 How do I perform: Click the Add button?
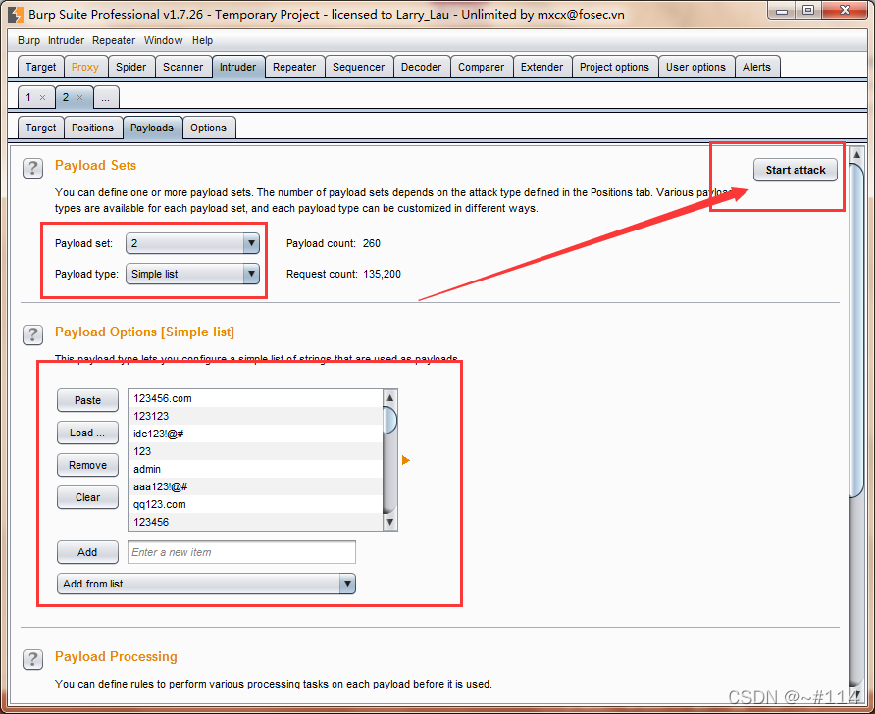(88, 552)
